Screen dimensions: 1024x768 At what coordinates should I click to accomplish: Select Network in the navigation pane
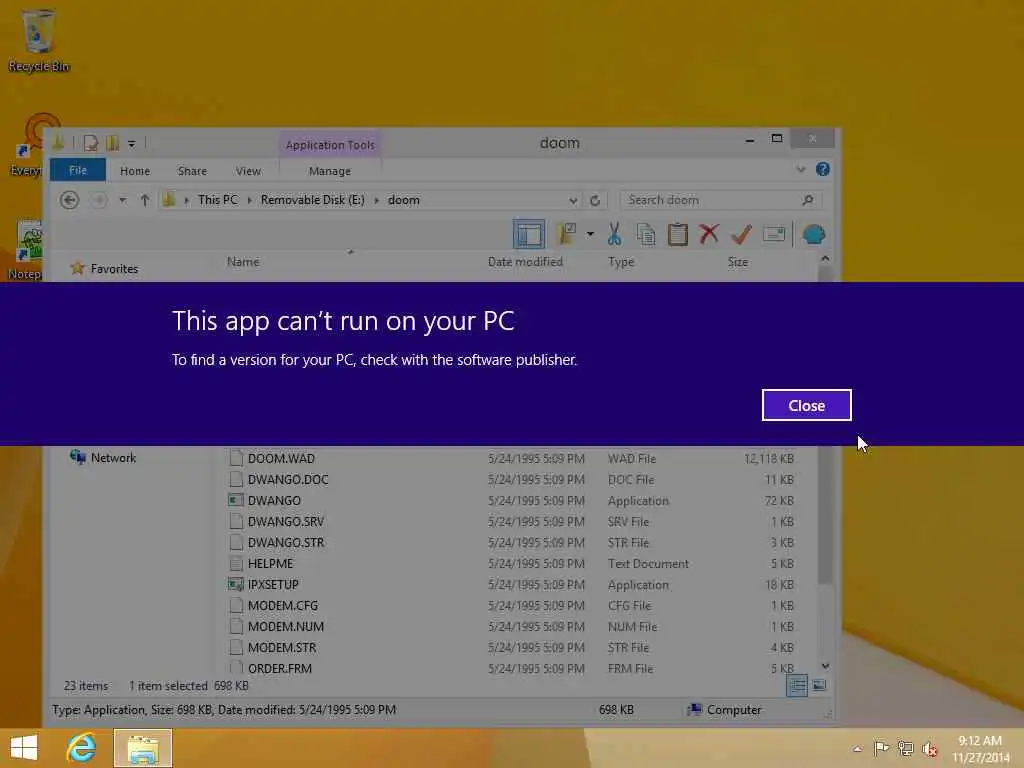tap(112, 458)
